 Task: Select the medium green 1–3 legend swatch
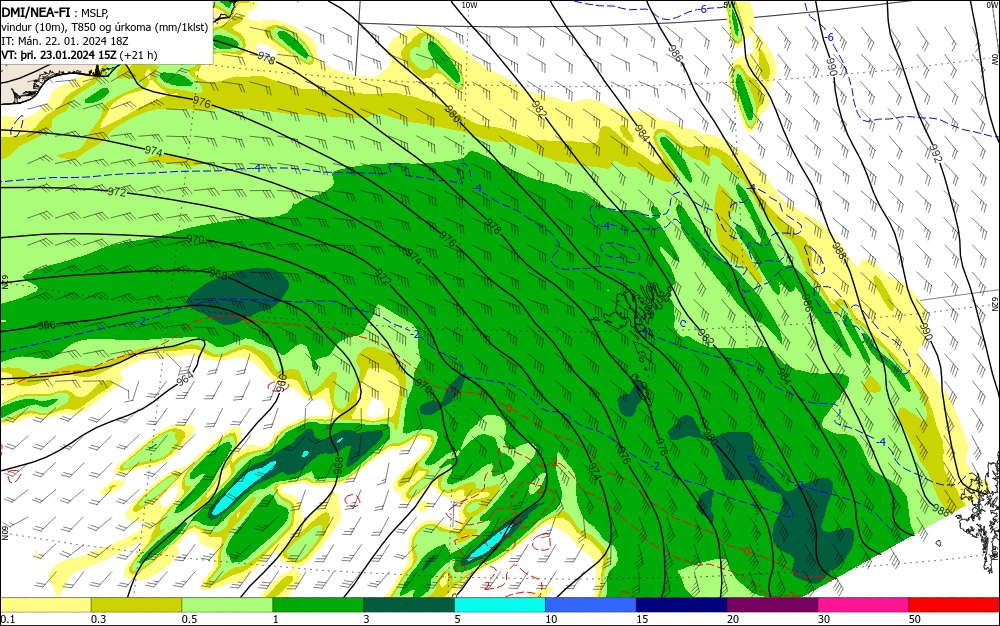pos(318,605)
